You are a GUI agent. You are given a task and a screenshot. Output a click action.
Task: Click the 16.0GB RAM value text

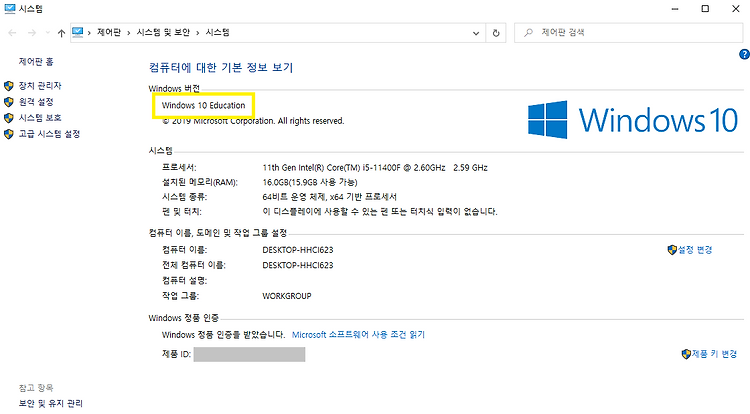tap(310, 182)
